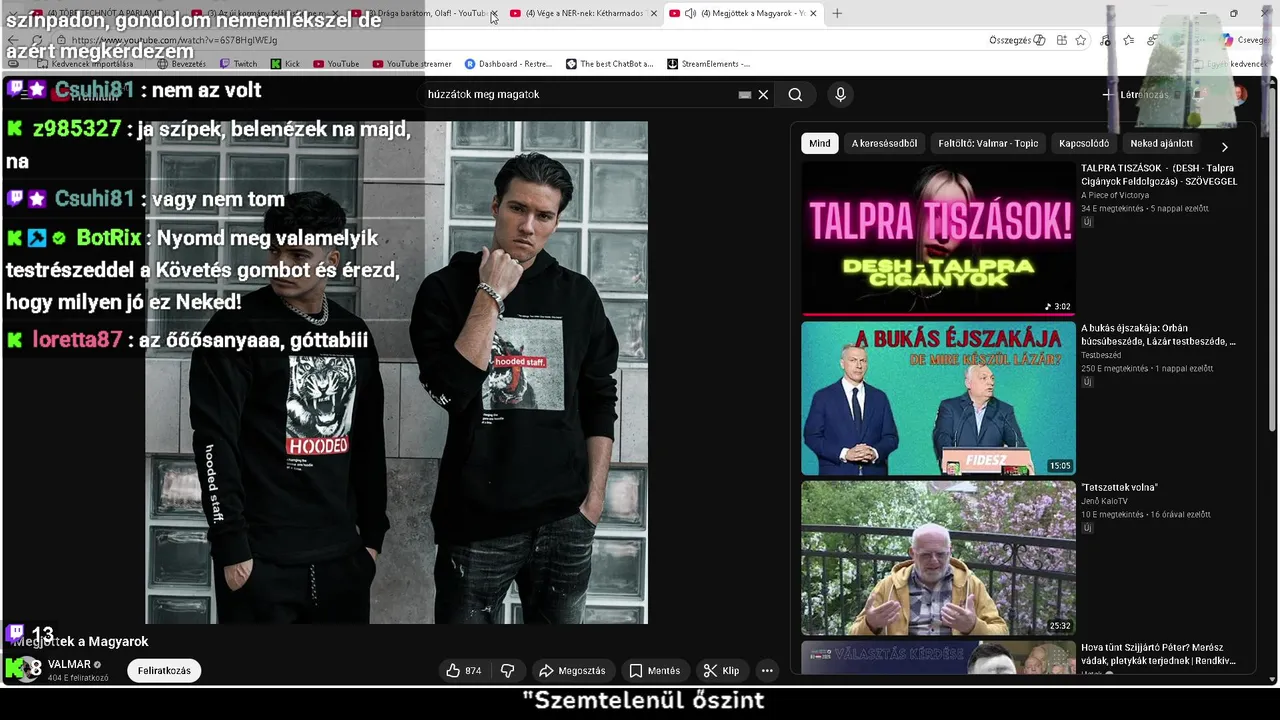Screen dimensions: 1280x720
Task: Open the music note media icon in the browser toolbar
Action: (1105, 40)
